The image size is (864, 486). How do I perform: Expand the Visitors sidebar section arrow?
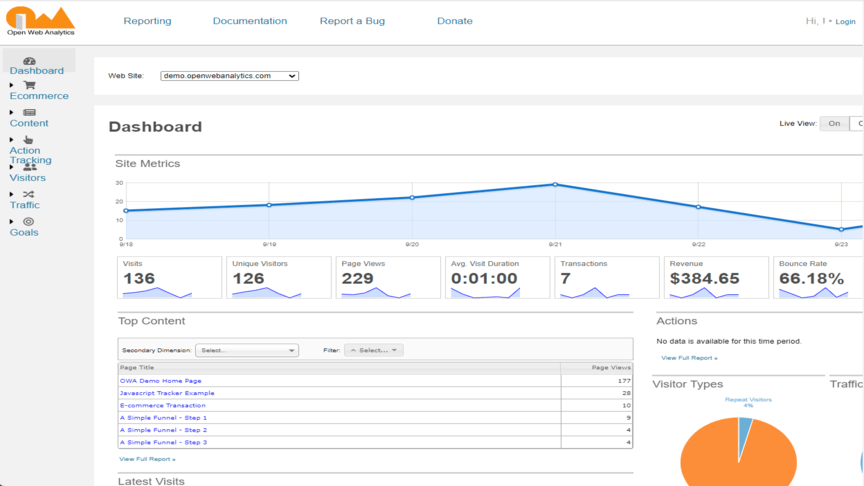click(12, 167)
